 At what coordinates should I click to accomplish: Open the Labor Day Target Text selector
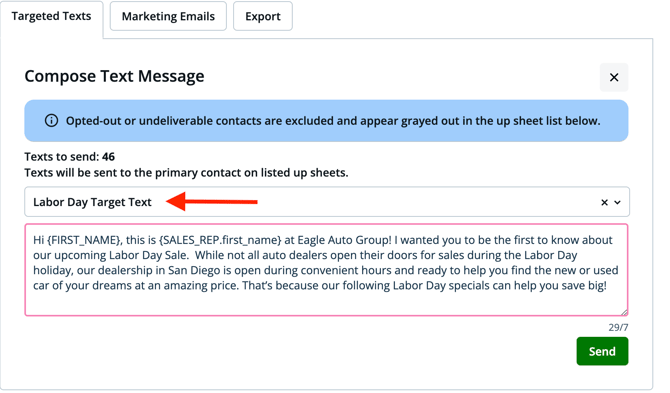[x=327, y=202]
